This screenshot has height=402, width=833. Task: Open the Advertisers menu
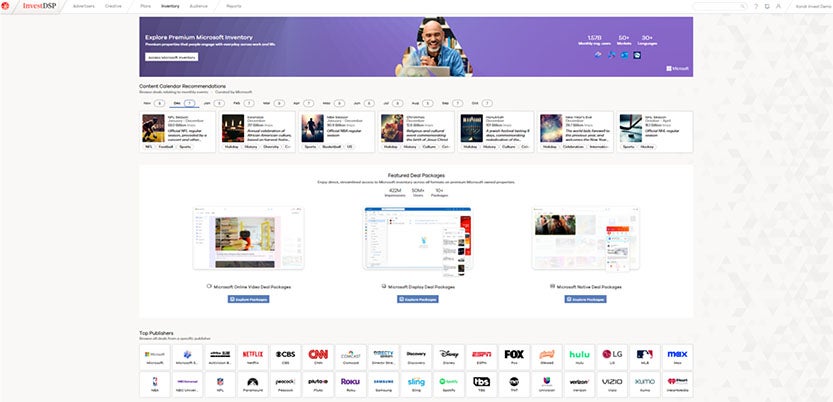click(x=83, y=6)
